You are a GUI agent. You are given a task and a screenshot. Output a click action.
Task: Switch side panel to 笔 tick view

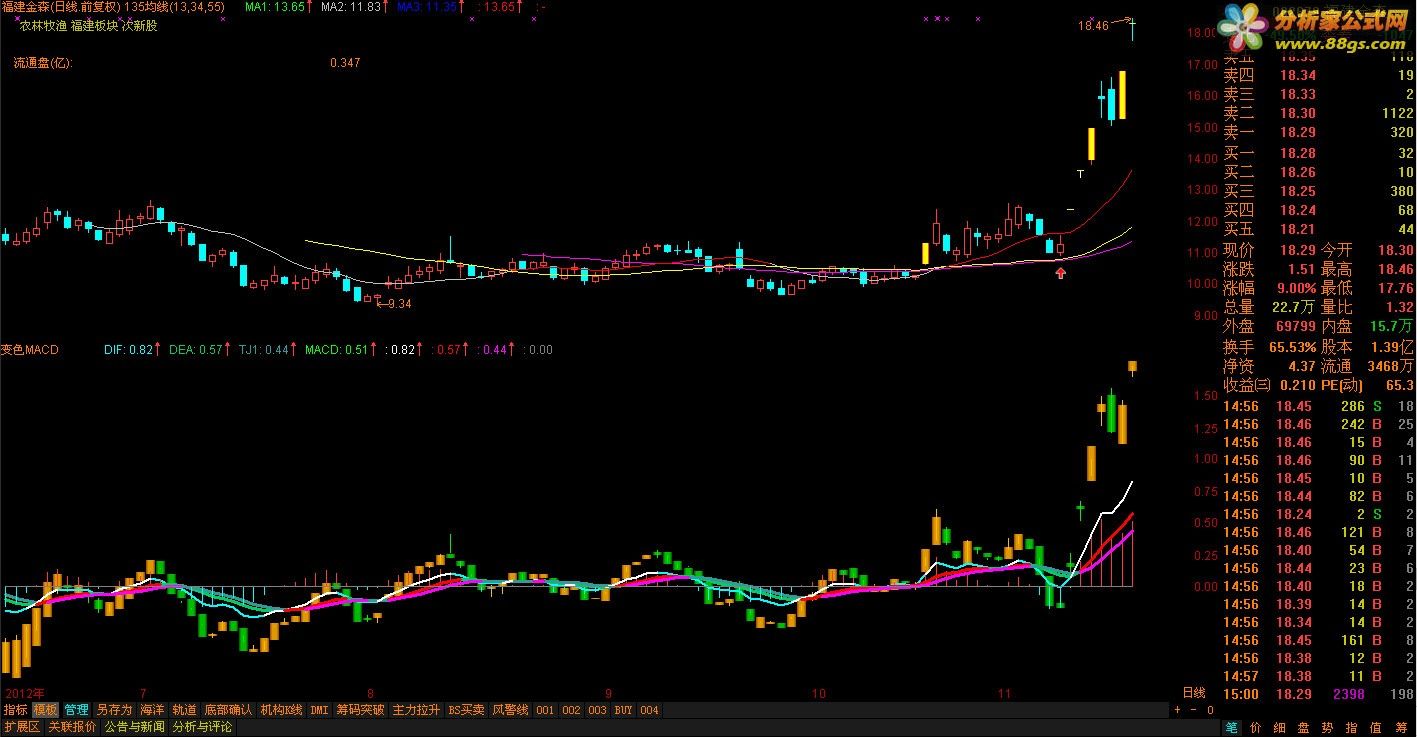point(1232,727)
